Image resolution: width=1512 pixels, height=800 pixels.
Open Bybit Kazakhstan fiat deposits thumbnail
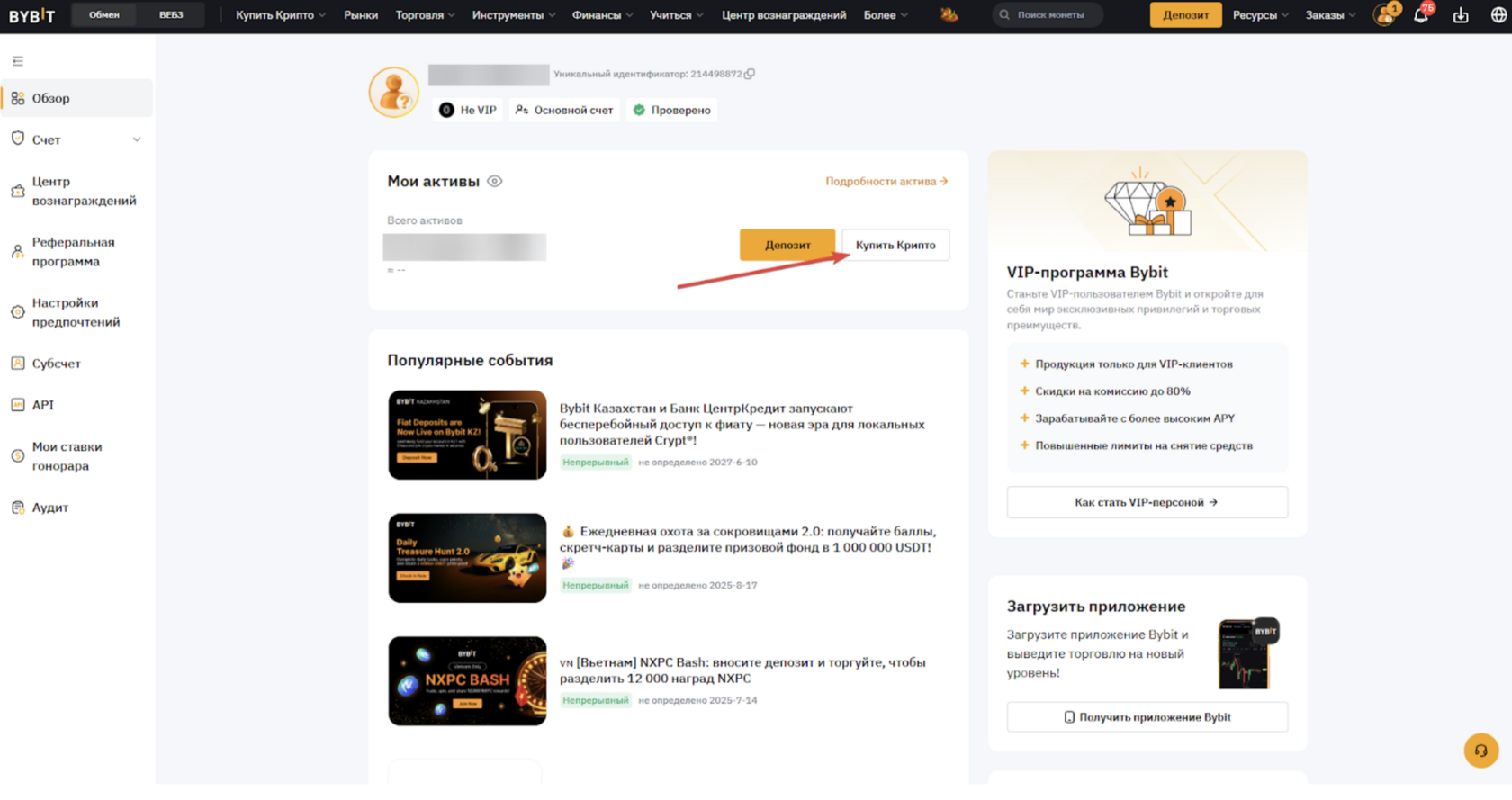[467, 435]
